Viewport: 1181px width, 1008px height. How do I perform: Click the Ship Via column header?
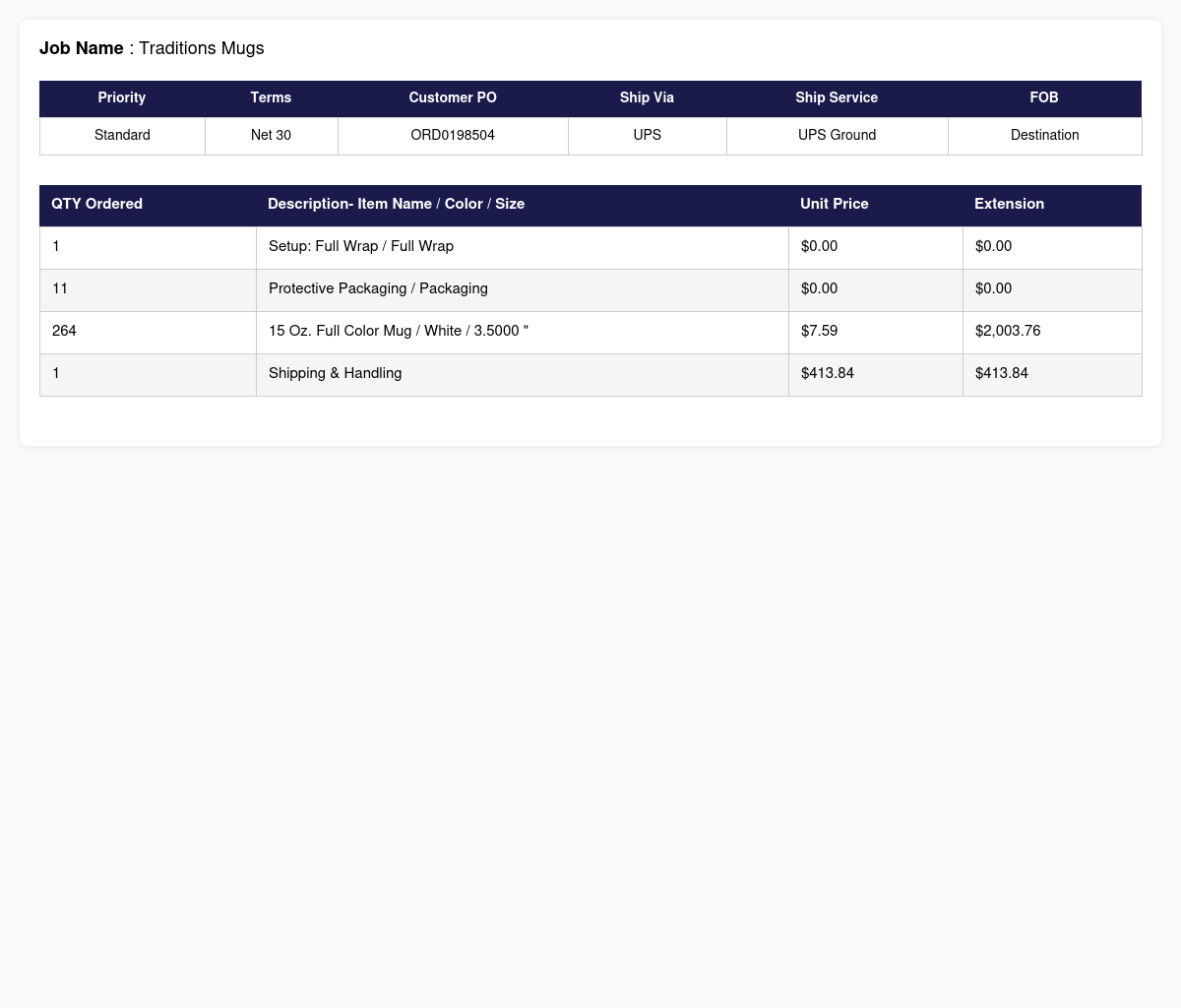647,98
